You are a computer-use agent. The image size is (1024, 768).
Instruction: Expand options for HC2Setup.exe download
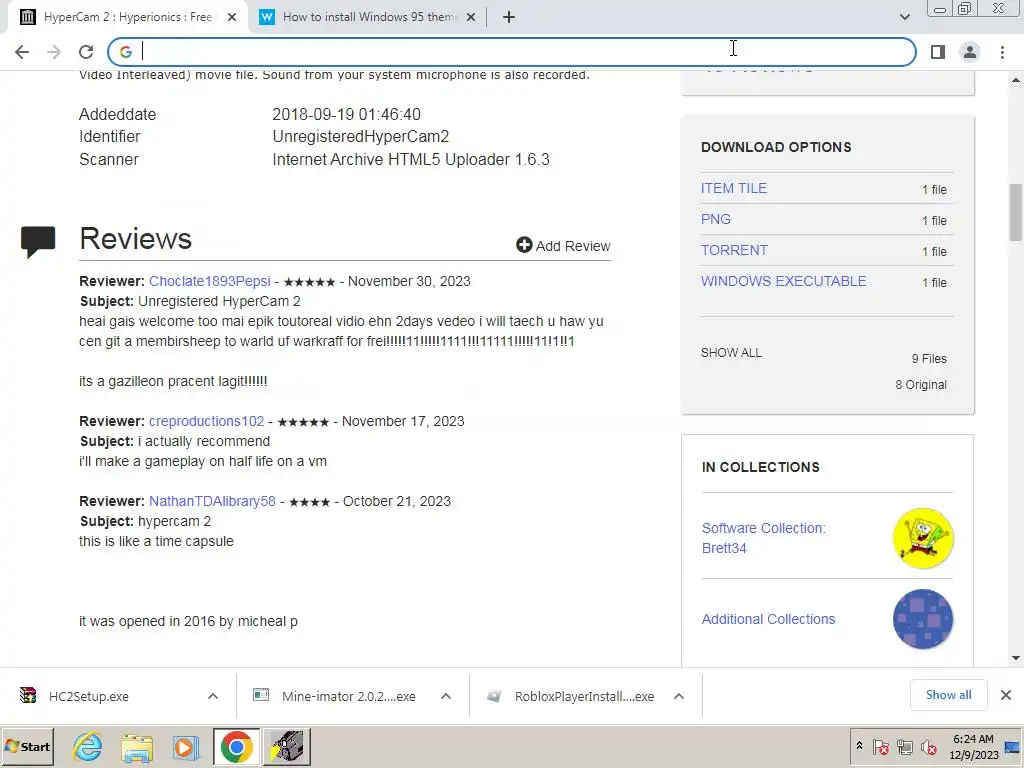coord(213,696)
